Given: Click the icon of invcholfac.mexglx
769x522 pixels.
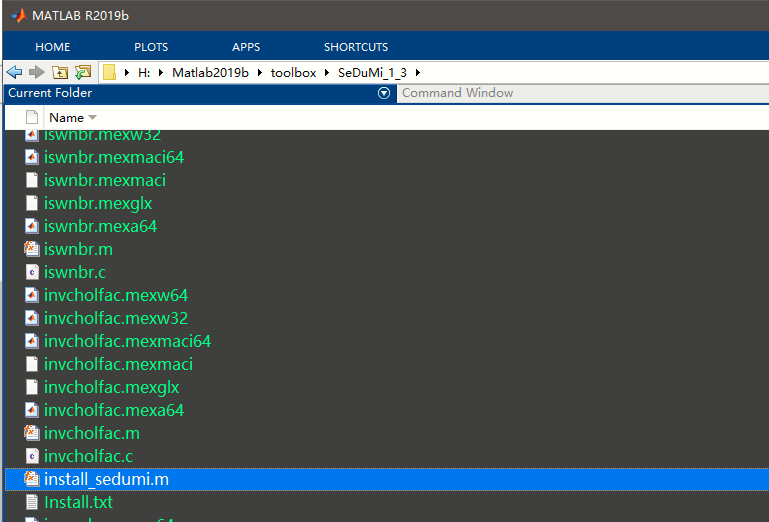Looking at the screenshot, I should click(32, 387).
